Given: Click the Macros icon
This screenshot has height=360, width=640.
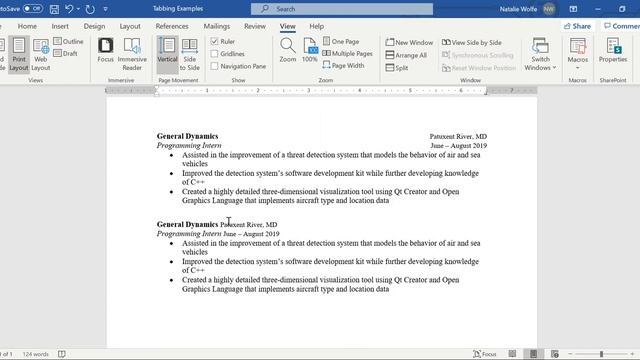Looking at the screenshot, I should pos(578,46).
